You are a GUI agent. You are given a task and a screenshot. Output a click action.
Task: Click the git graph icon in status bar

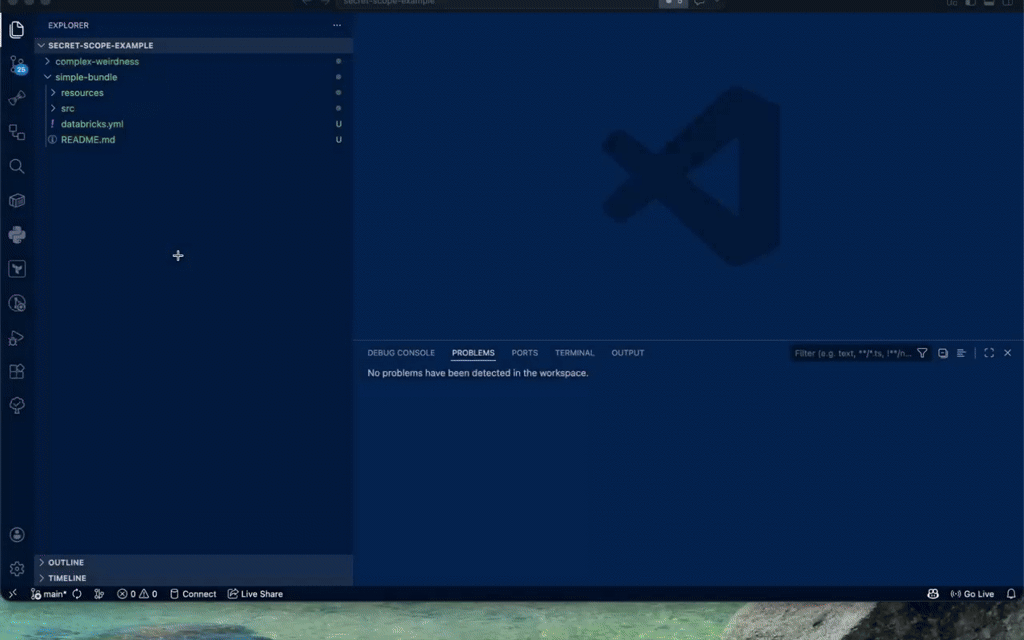point(99,594)
